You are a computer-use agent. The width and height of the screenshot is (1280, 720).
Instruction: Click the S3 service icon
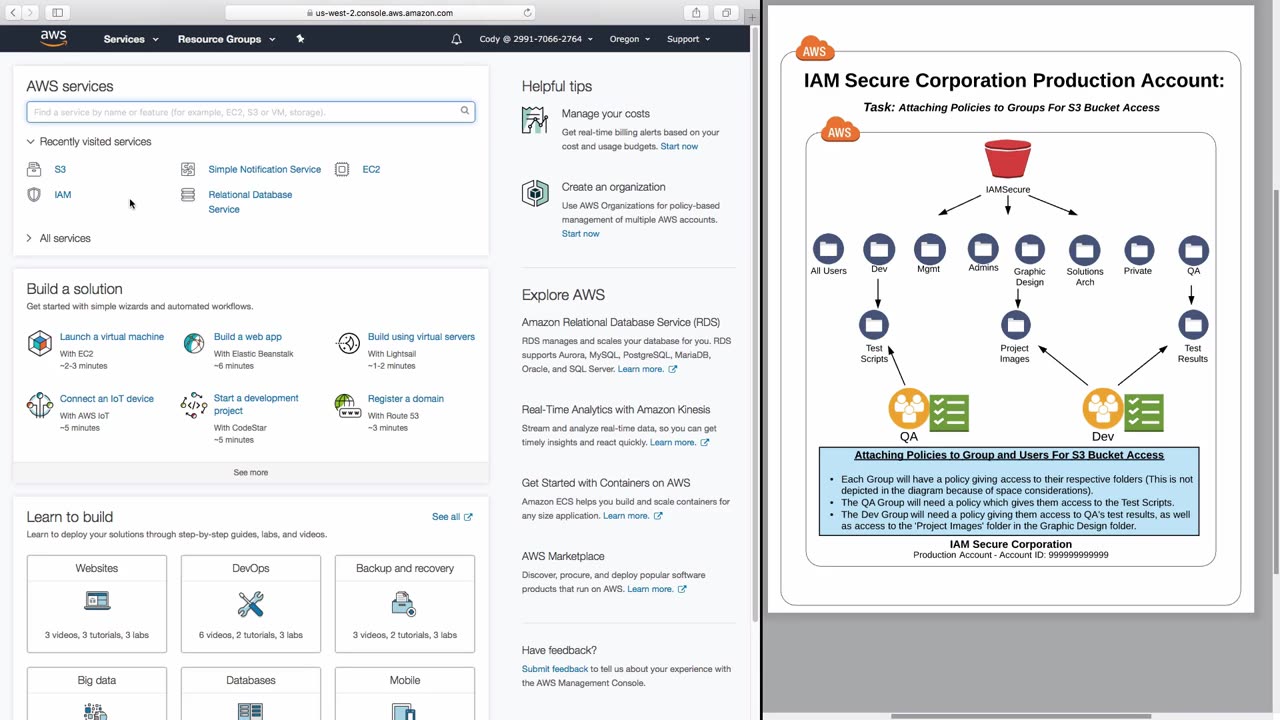coord(34,169)
